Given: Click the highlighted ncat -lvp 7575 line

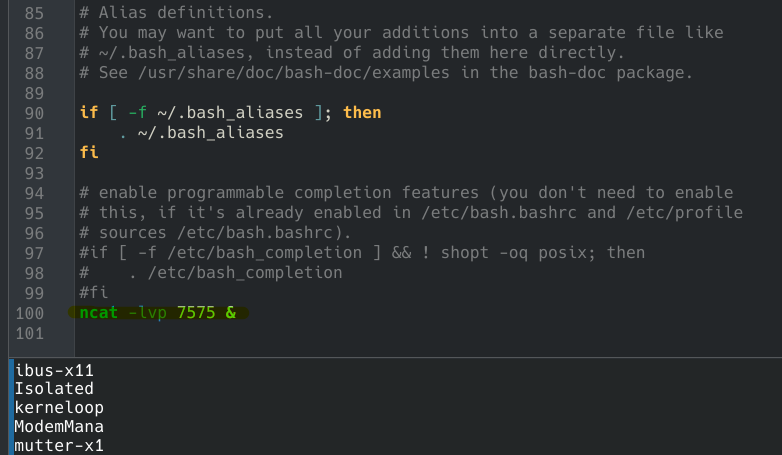Looking at the screenshot, I should 157,313.
